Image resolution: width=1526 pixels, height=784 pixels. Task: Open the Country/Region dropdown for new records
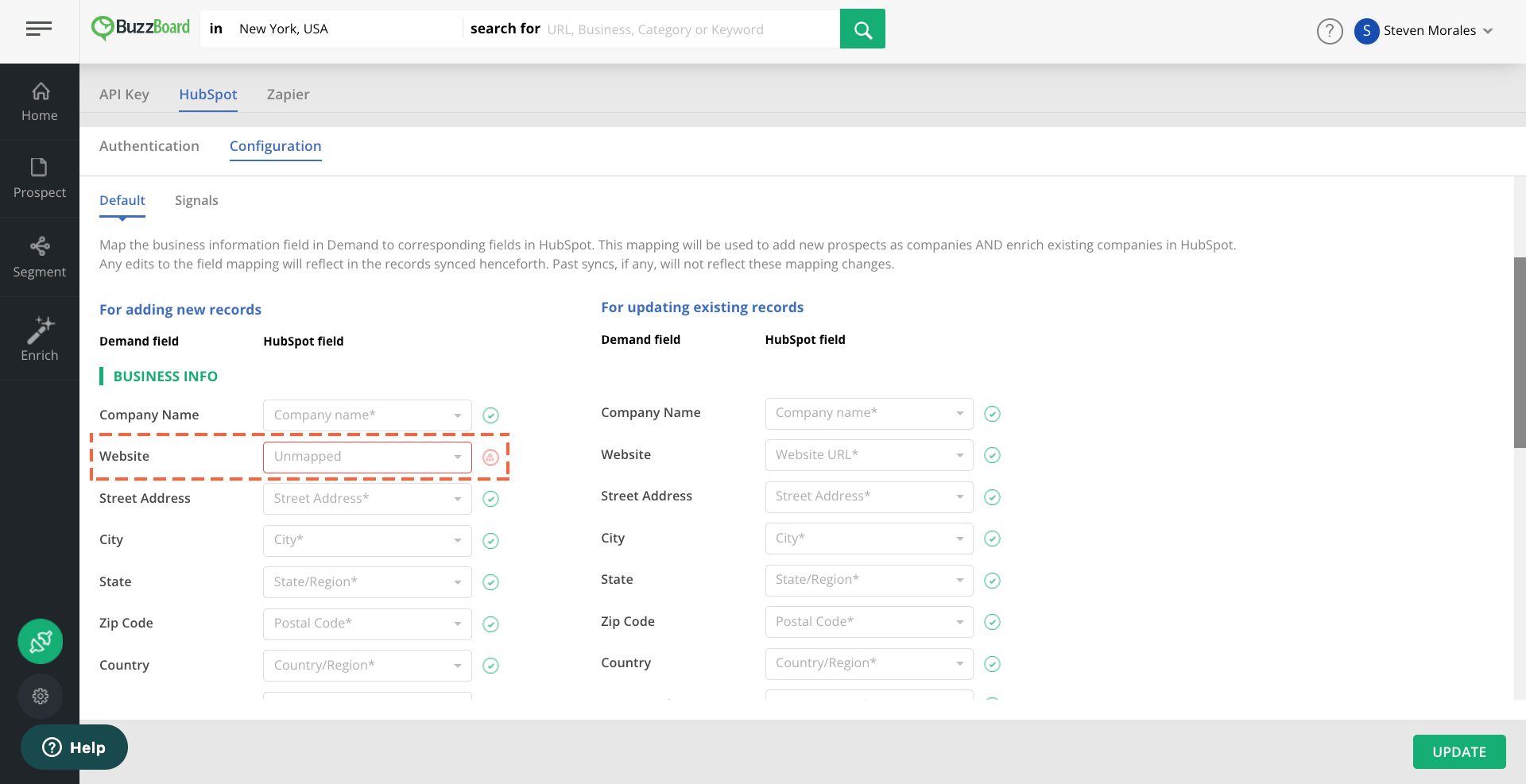[x=367, y=666]
